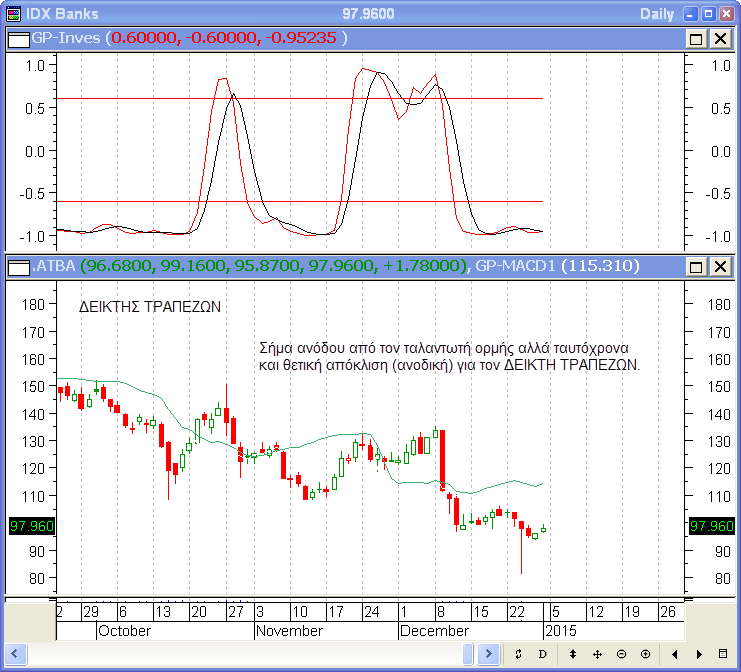Click the 97.9600 value in title bar
This screenshot has height=672, width=741.
click(x=368, y=14)
